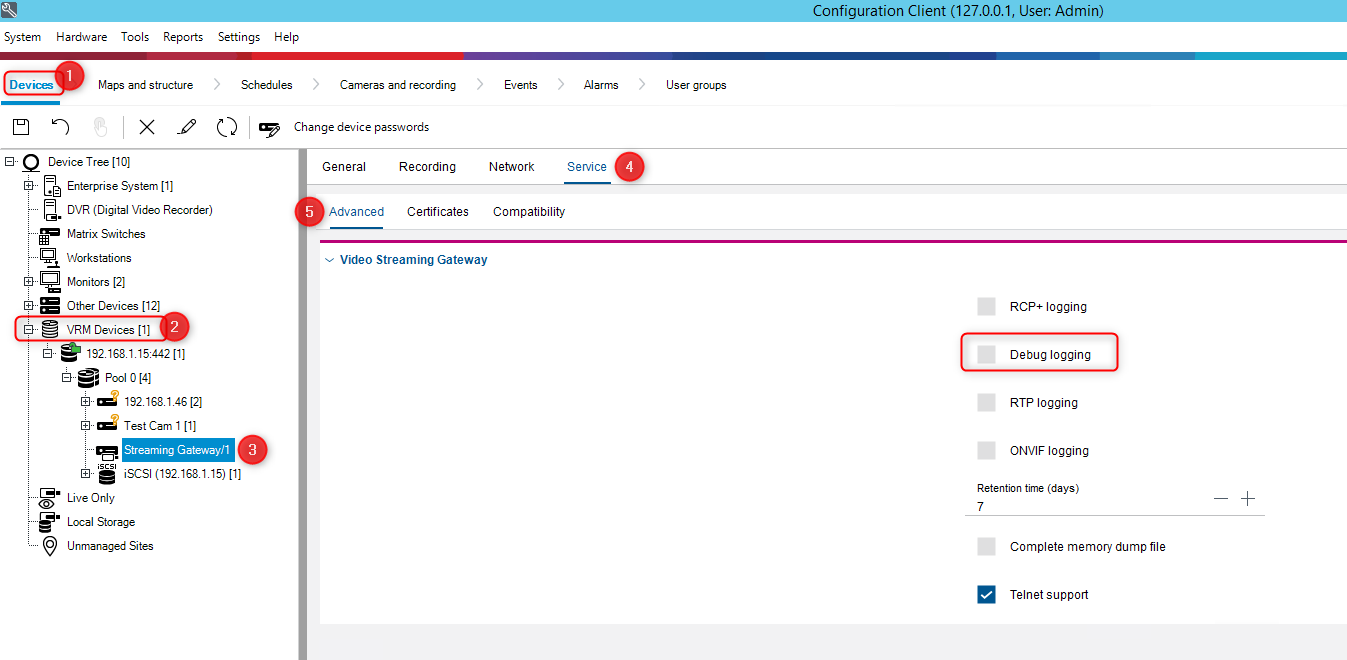The height and width of the screenshot is (660, 1347).
Task: Click the Matrix Switches icon in tree
Action: [x=50, y=234]
